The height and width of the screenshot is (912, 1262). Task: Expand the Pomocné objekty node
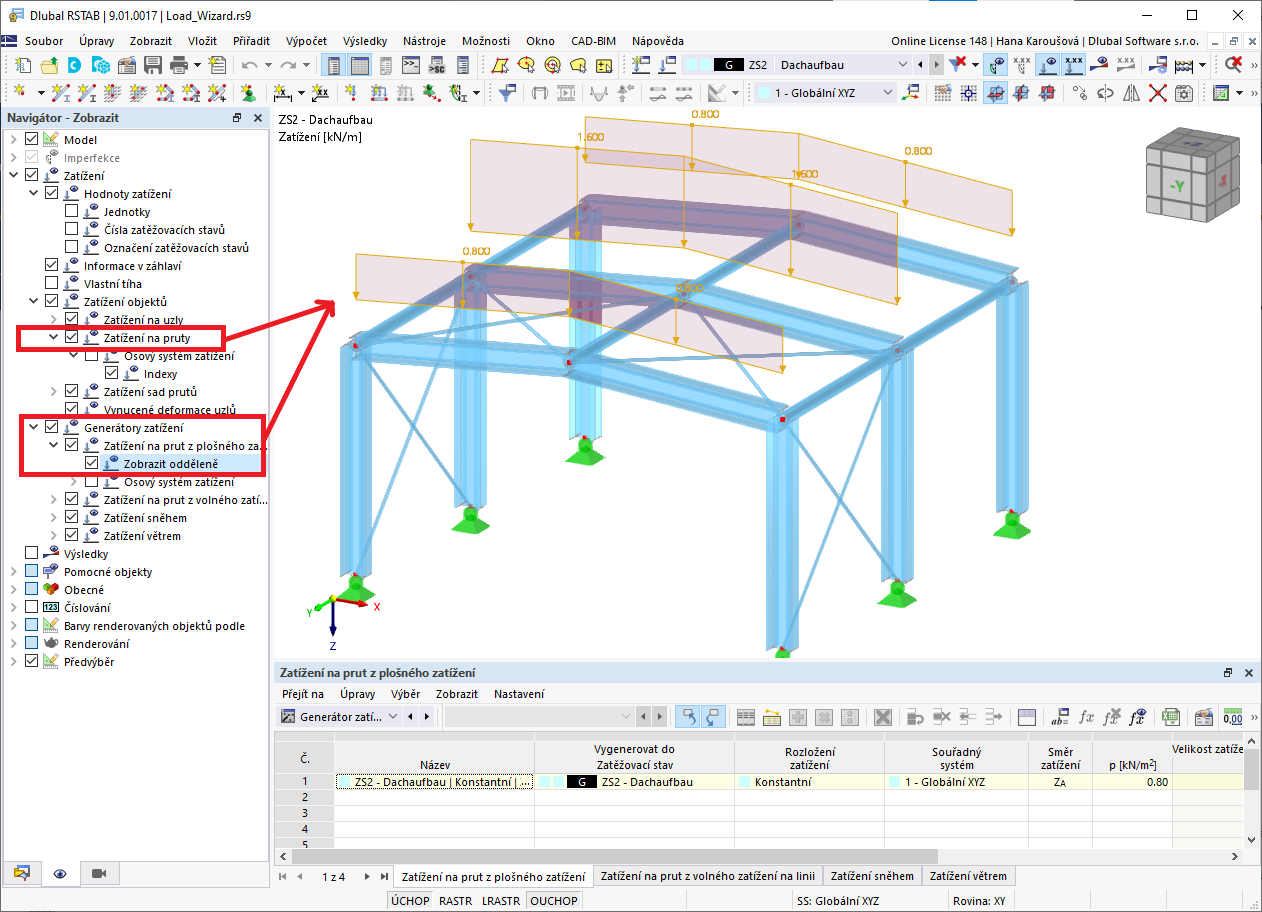(14, 572)
